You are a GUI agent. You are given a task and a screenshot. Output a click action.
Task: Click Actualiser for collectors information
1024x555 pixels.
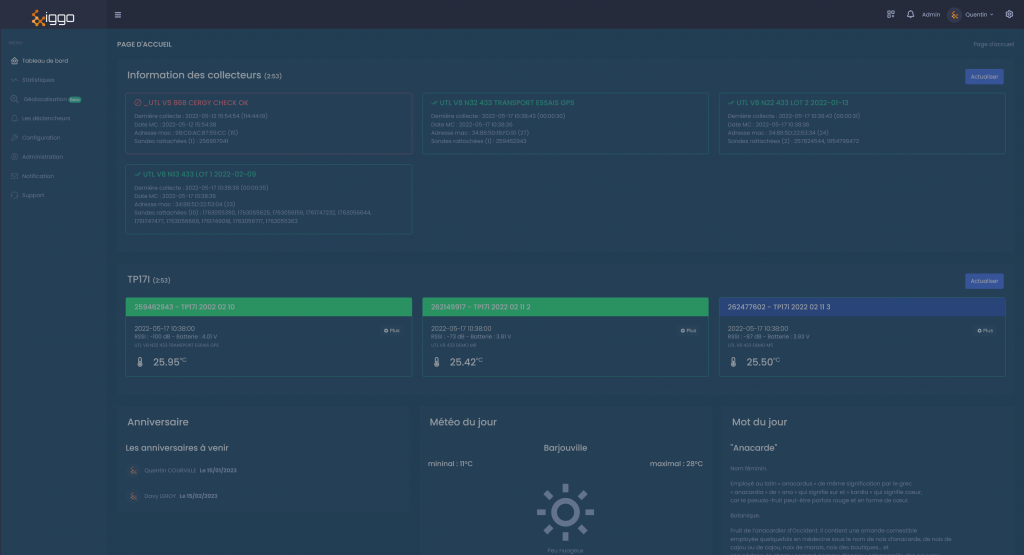[x=984, y=76]
